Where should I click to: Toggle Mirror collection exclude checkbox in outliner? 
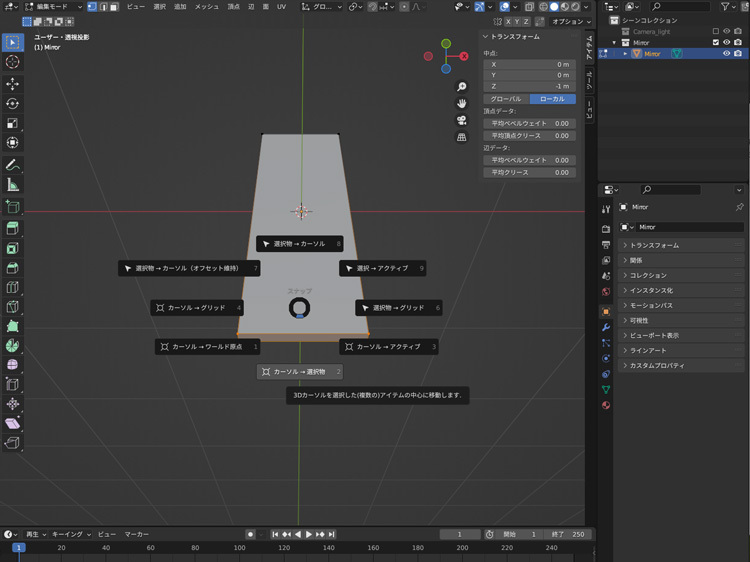[714, 43]
